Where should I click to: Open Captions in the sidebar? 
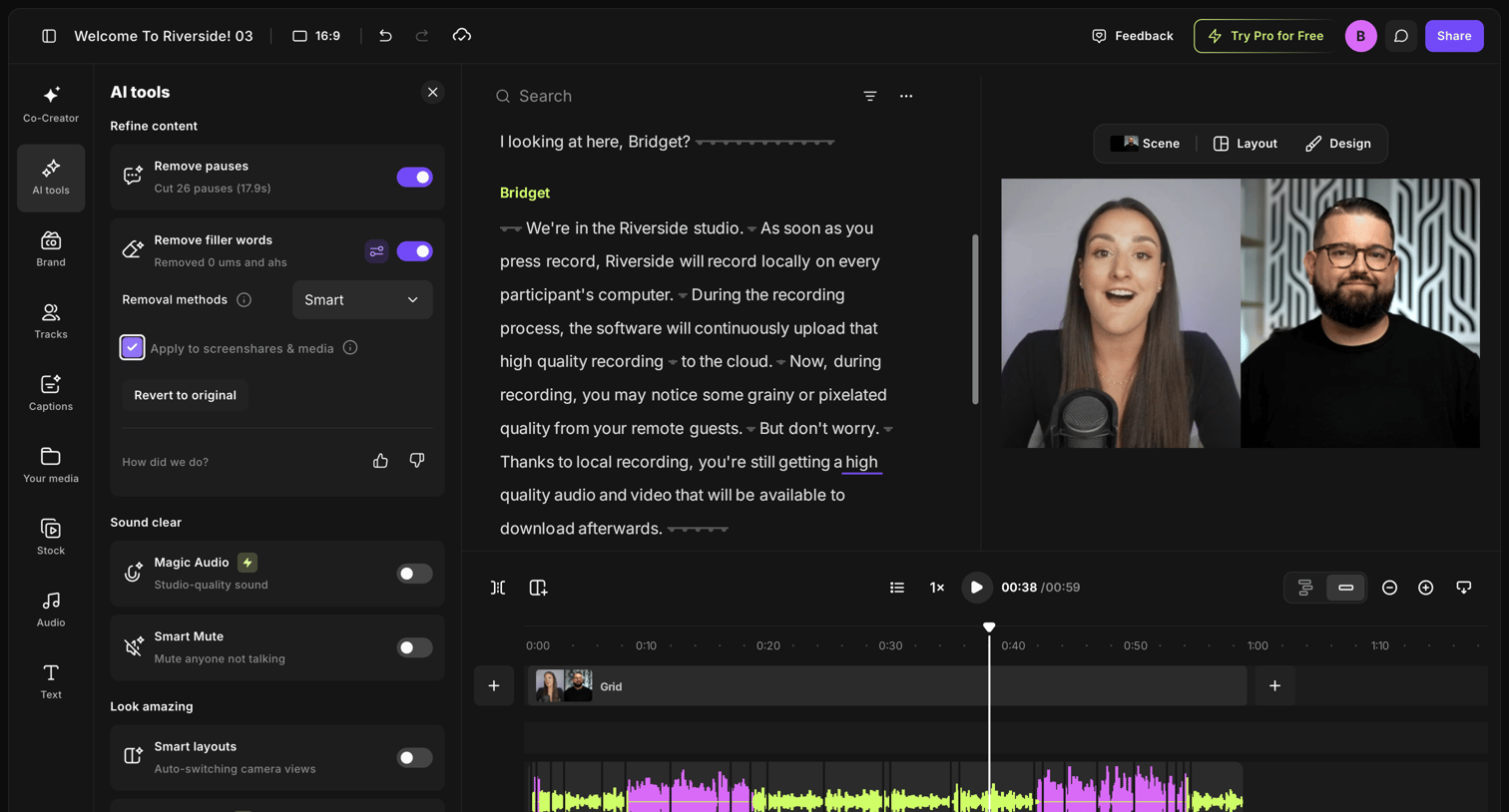click(51, 393)
